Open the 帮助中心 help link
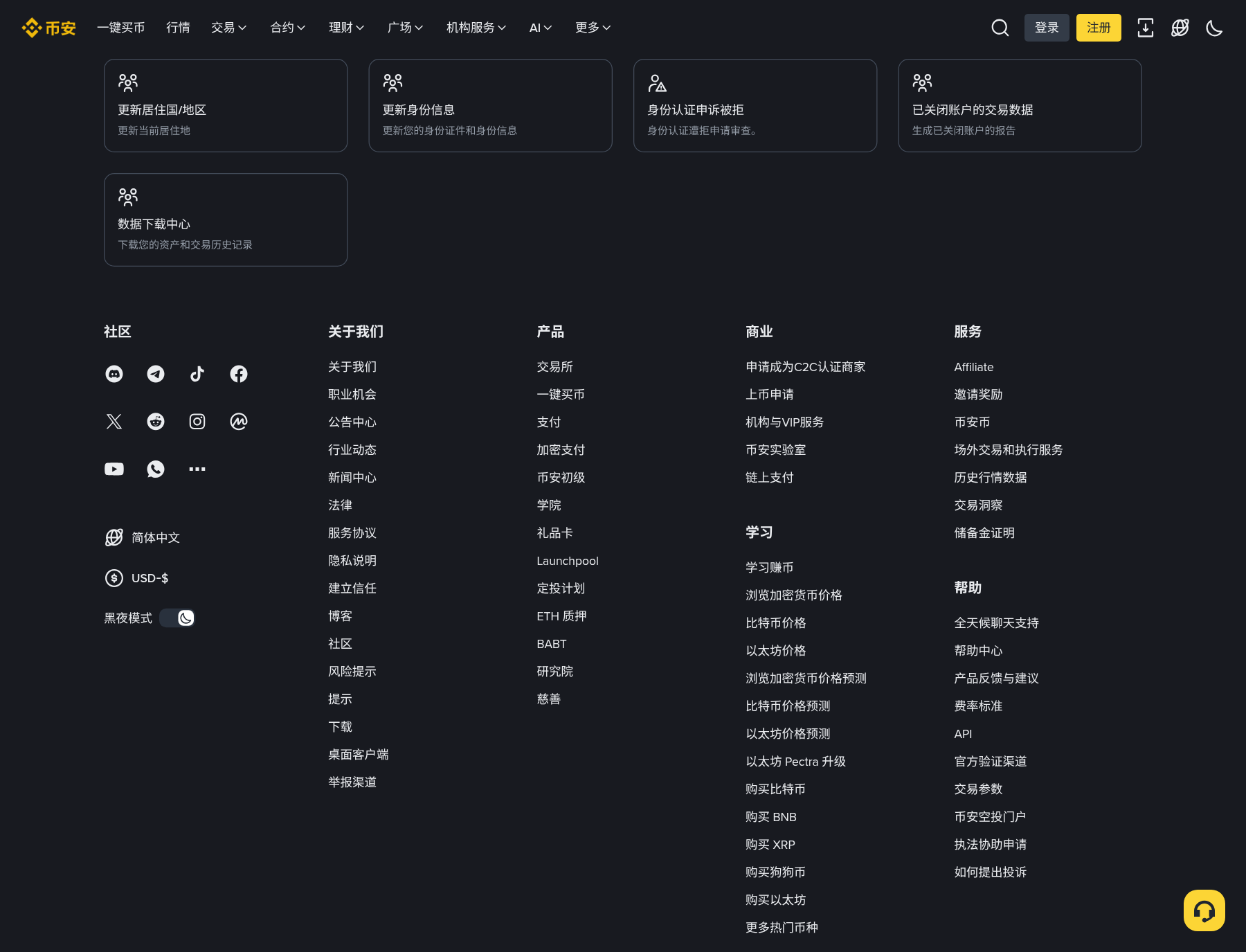This screenshot has height=952, width=1246. click(978, 651)
